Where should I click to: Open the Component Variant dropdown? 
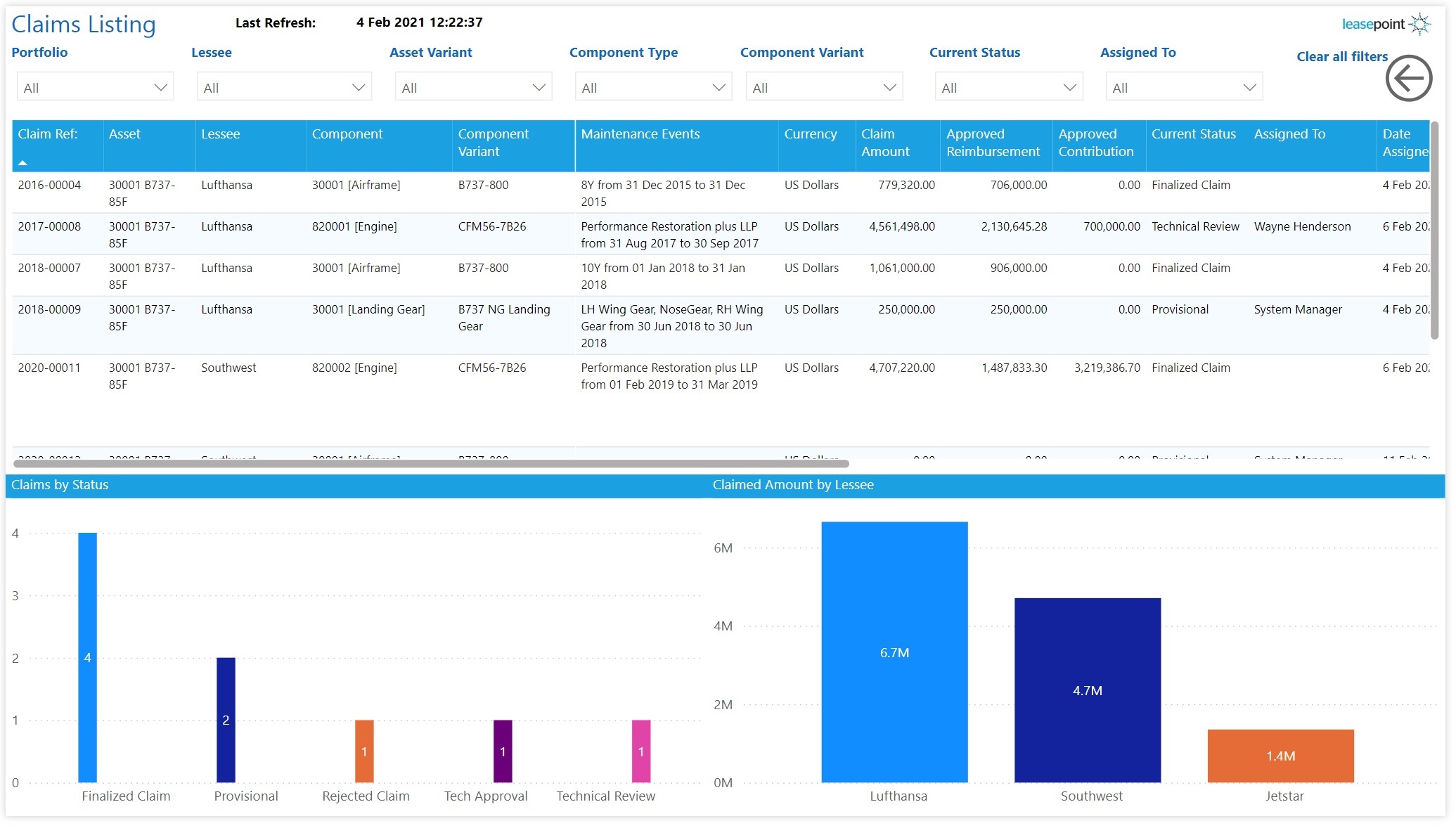point(824,87)
